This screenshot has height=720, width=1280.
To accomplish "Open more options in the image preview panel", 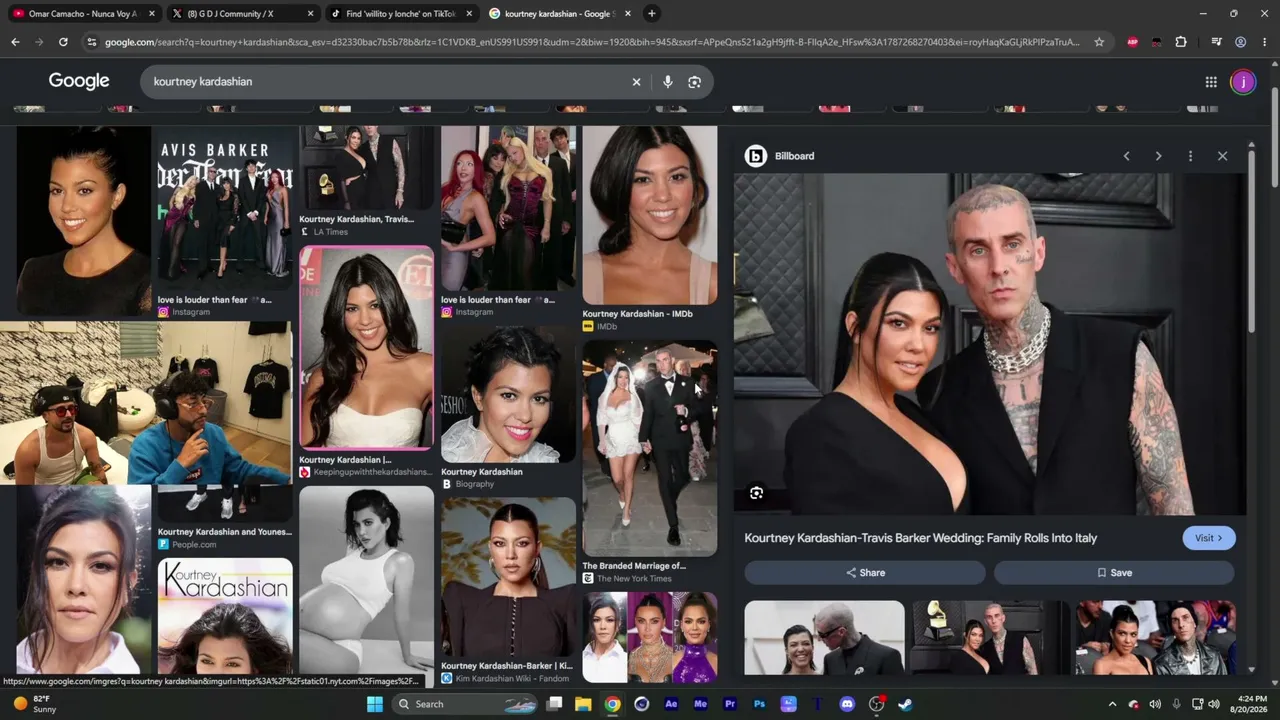I will coord(1190,156).
